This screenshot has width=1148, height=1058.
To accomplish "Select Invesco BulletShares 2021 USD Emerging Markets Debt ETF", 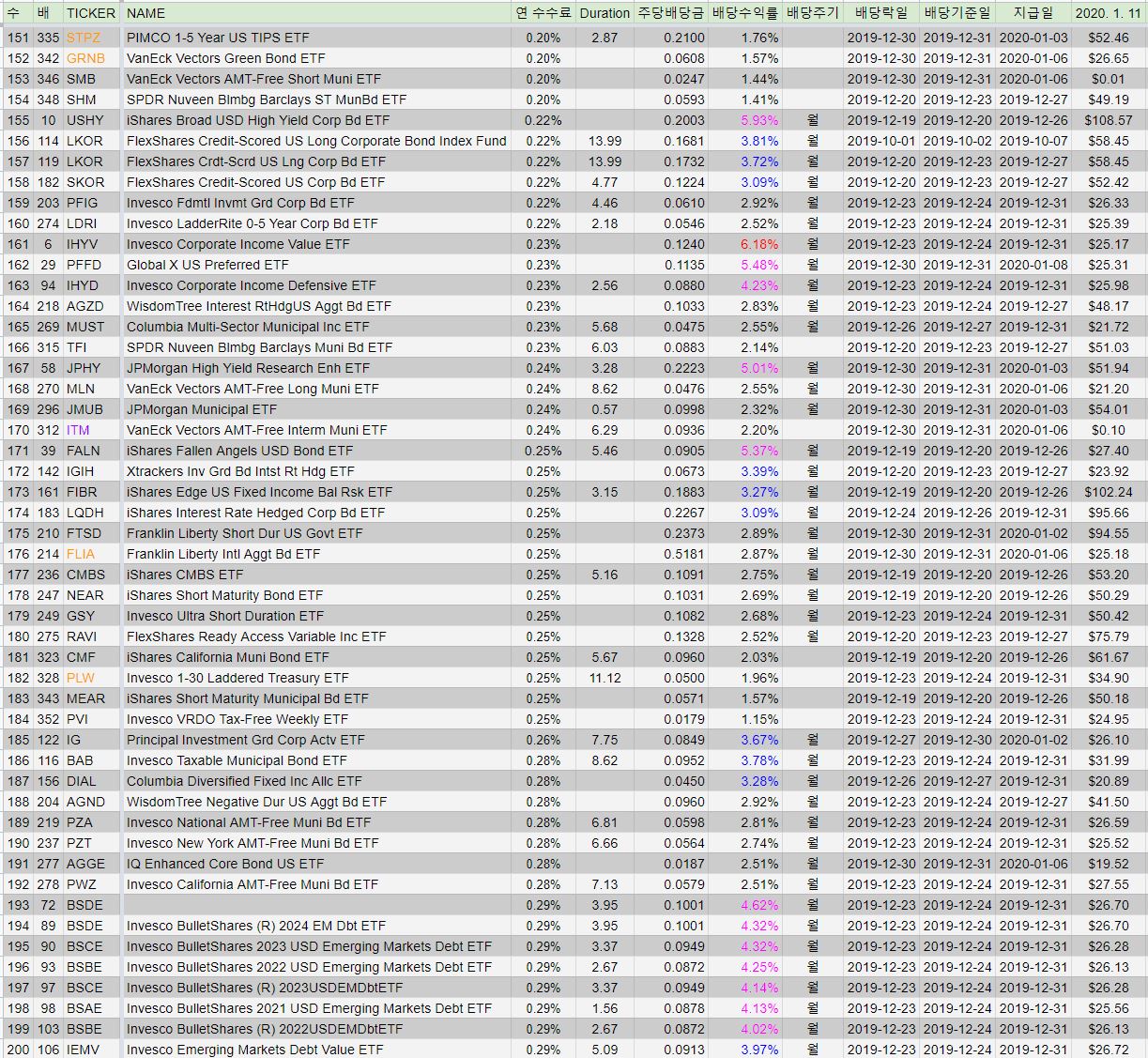I will (317, 1008).
